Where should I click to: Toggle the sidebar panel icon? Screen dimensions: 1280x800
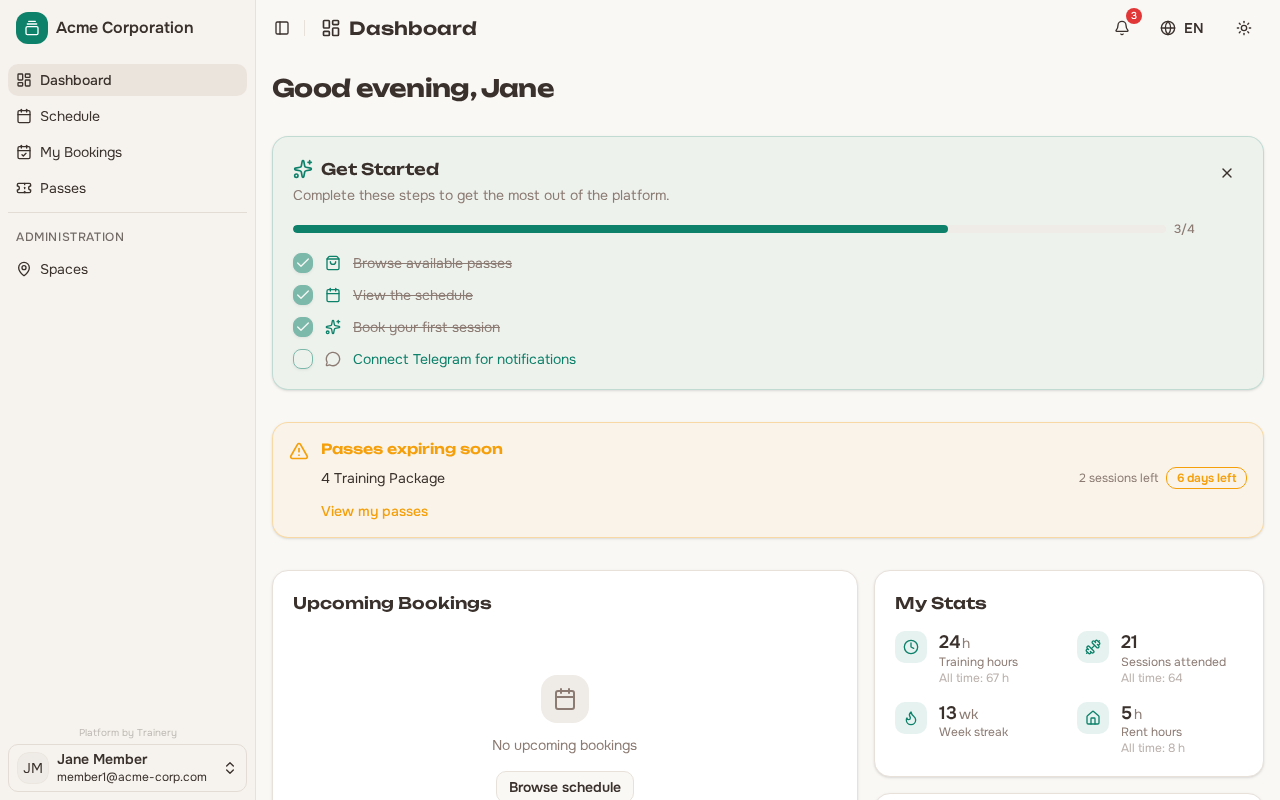coord(282,28)
